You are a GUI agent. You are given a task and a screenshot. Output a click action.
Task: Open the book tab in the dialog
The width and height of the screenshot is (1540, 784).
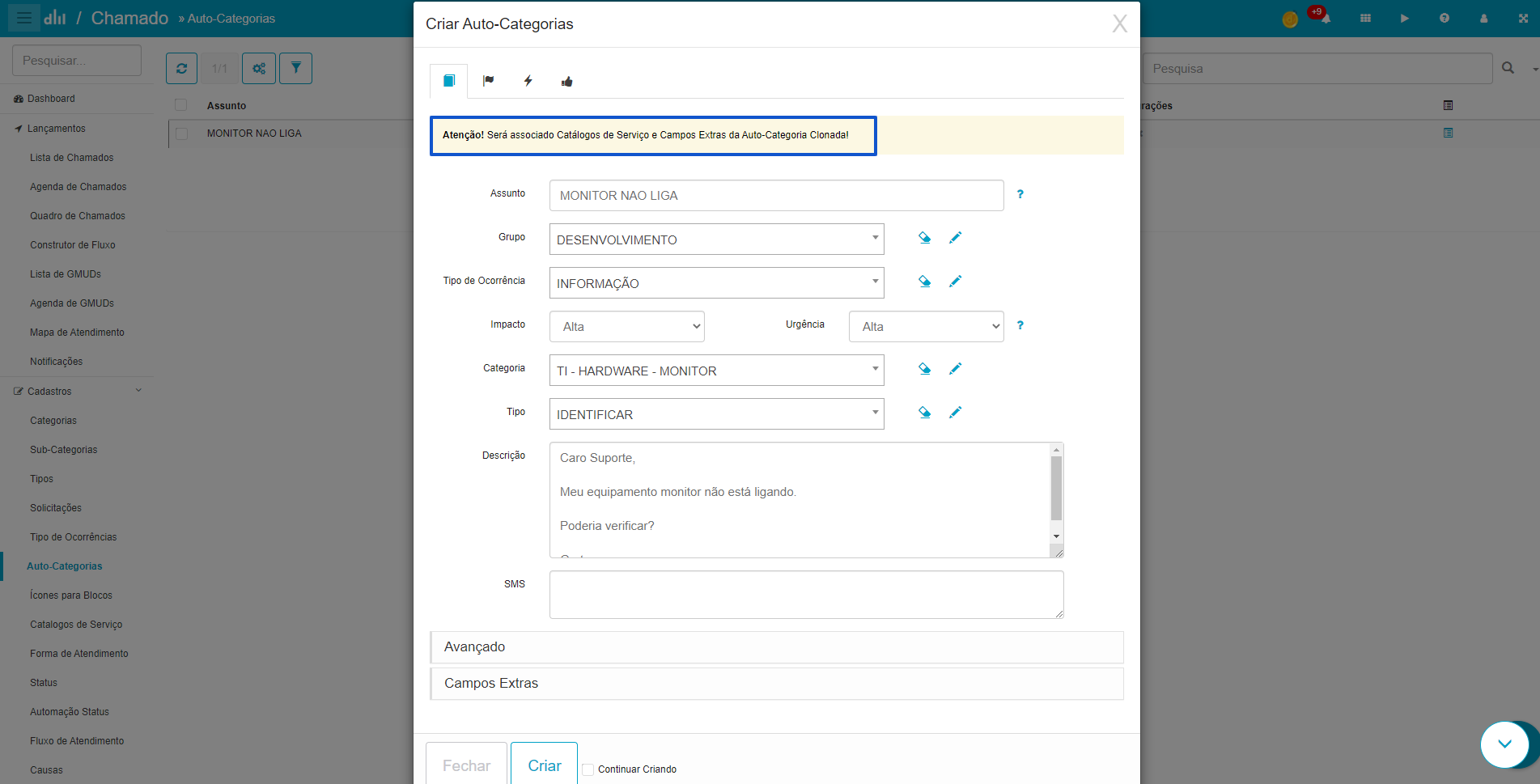click(448, 81)
